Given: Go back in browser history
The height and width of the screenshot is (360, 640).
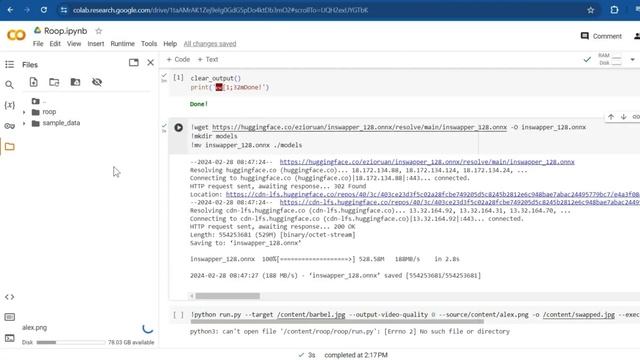Looking at the screenshot, I should click(10, 10).
